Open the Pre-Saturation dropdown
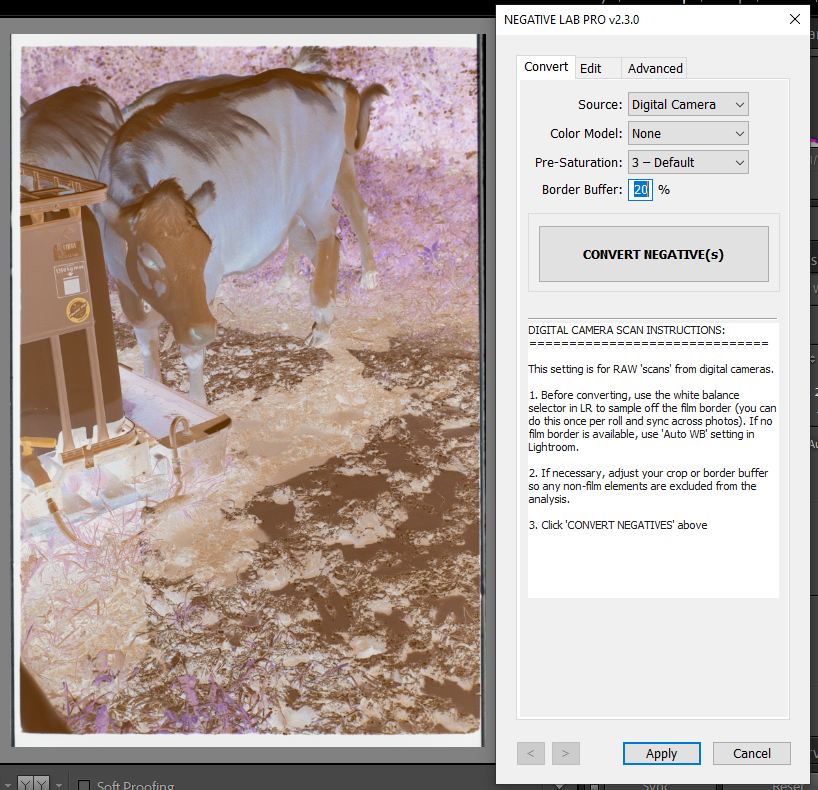Image resolution: width=818 pixels, height=790 pixels. (x=688, y=162)
